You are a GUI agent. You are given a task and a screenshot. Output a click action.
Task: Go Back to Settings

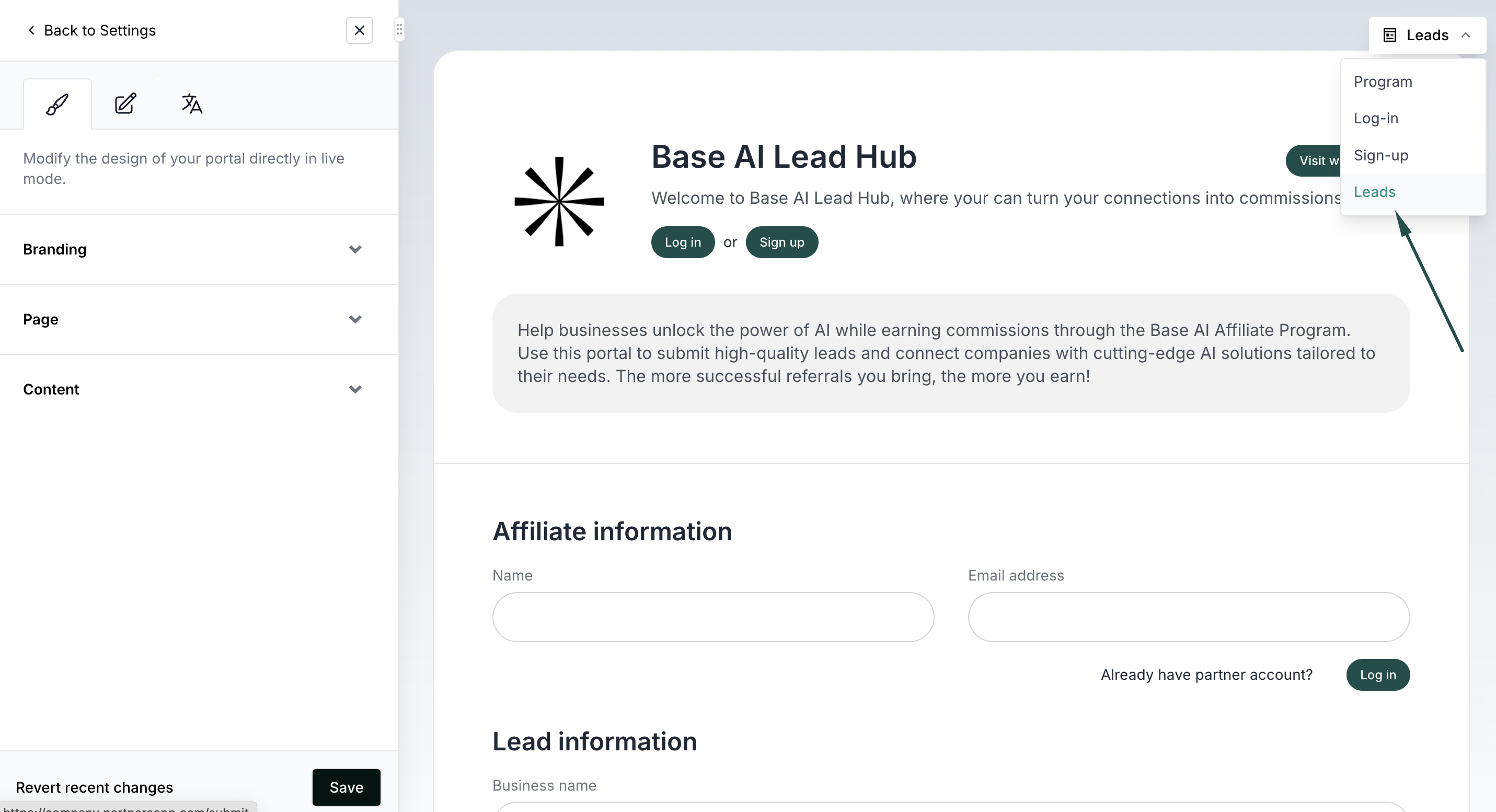point(92,30)
